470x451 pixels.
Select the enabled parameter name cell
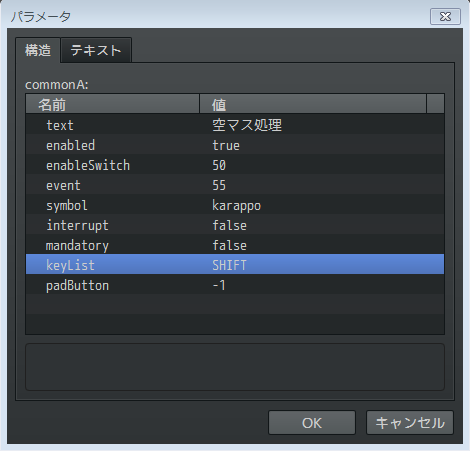(113, 145)
